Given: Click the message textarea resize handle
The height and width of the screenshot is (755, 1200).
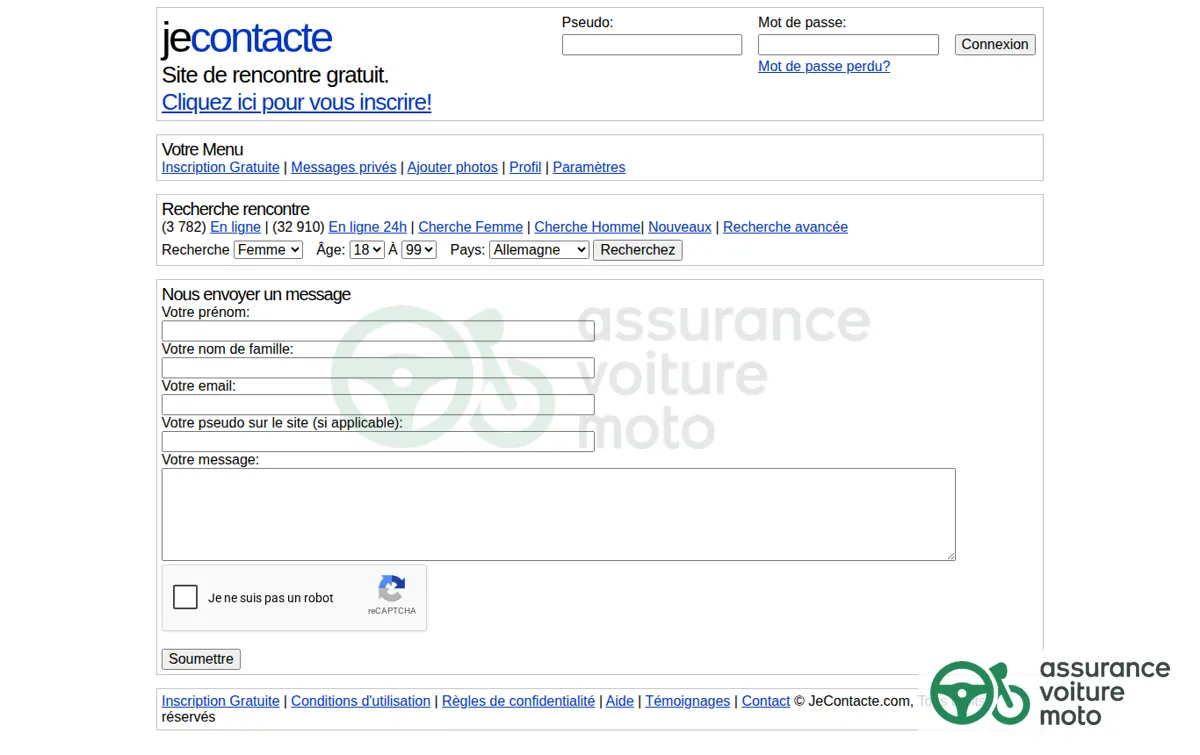Looking at the screenshot, I should pos(950,555).
